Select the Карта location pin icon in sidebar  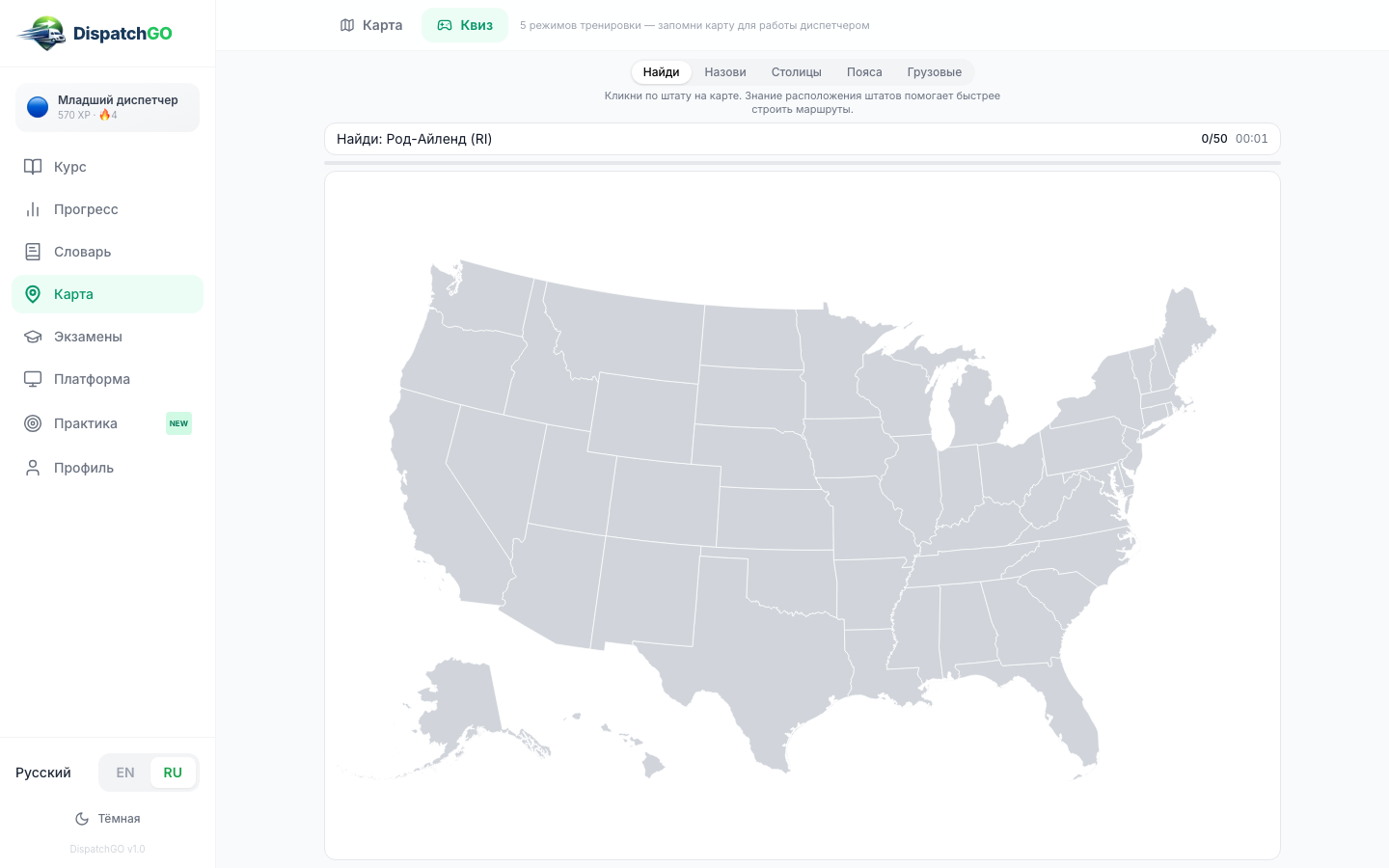point(33,294)
